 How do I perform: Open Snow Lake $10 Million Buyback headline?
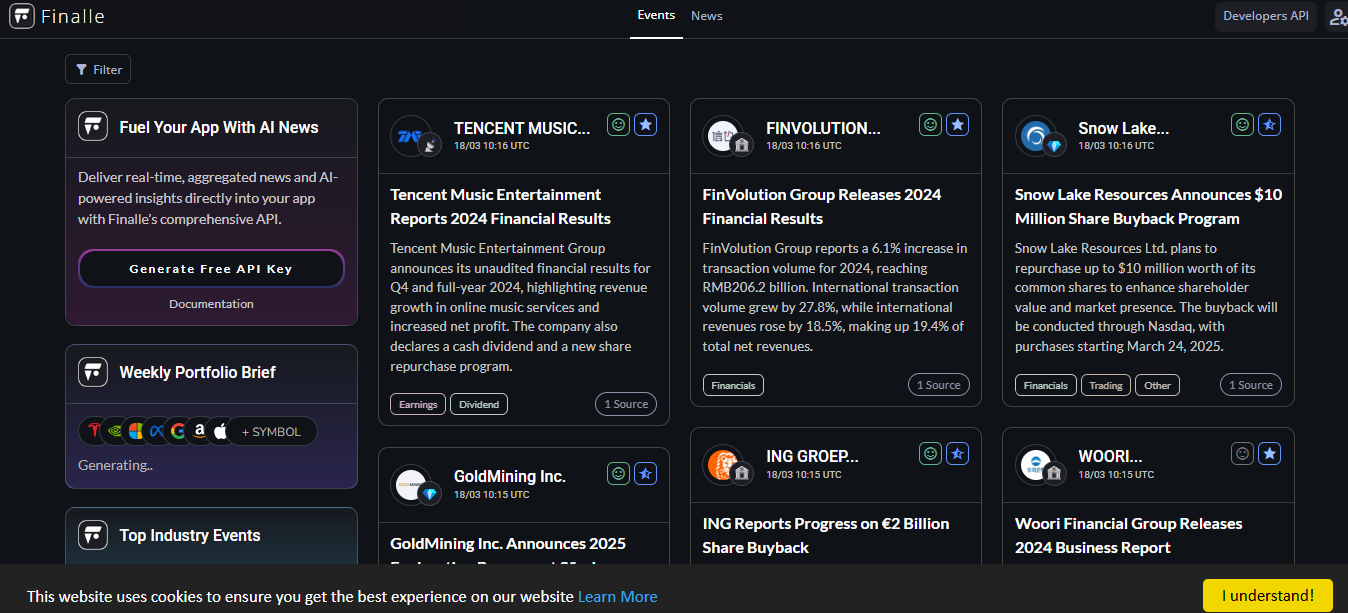pyautogui.click(x=1148, y=207)
